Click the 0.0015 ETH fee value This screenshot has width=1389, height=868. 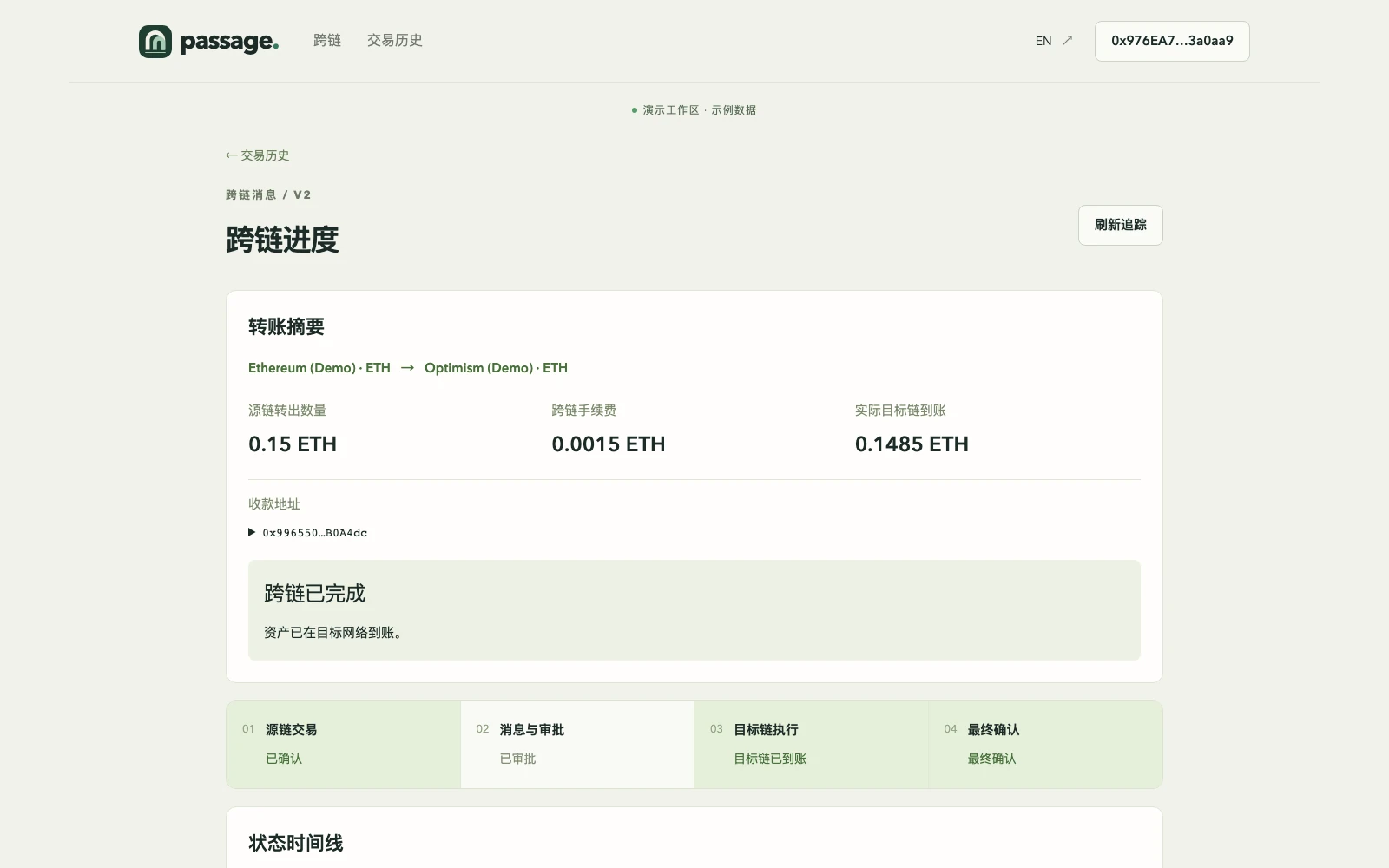609,444
